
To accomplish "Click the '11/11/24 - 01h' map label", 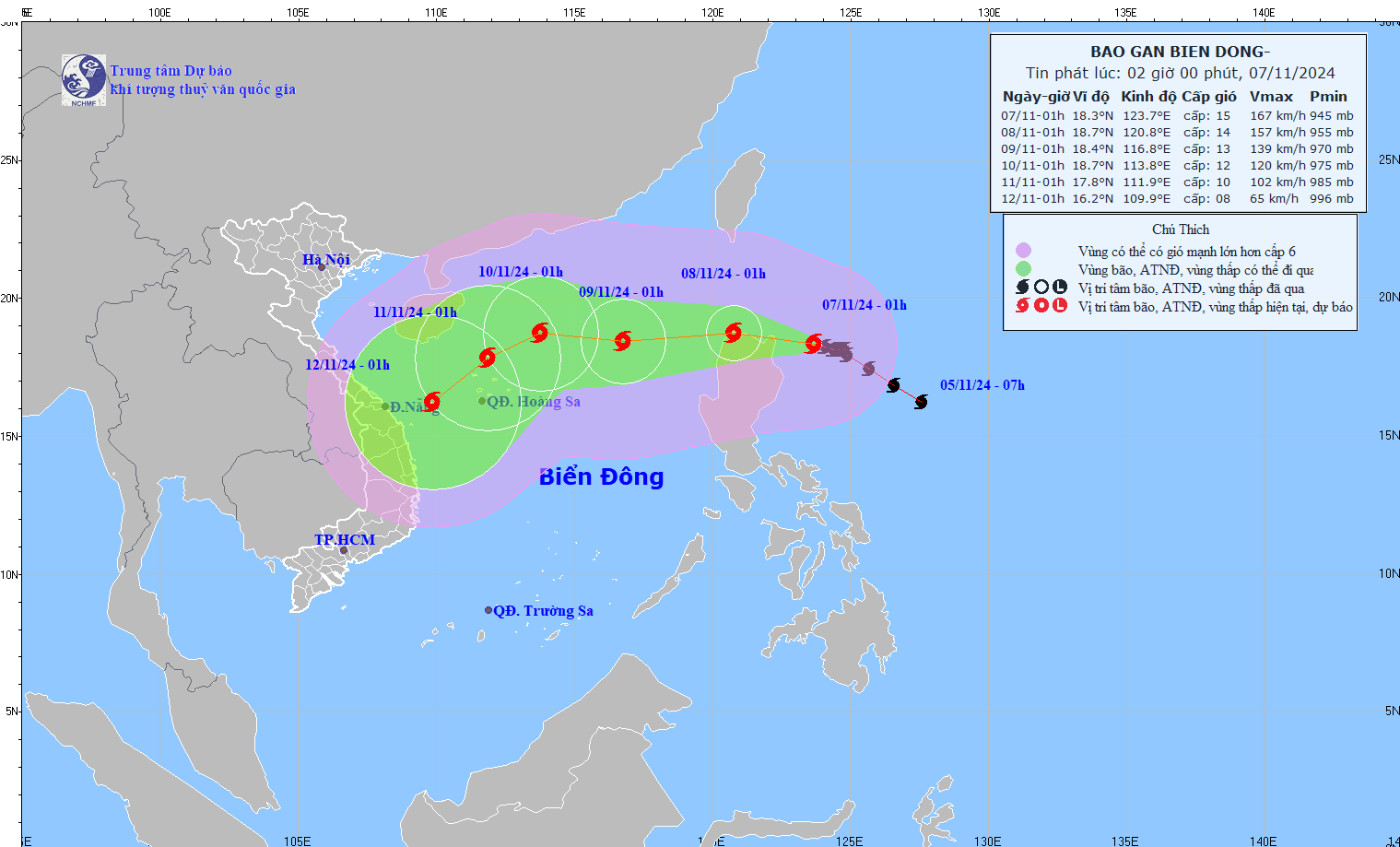I will pyautogui.click(x=415, y=312).
